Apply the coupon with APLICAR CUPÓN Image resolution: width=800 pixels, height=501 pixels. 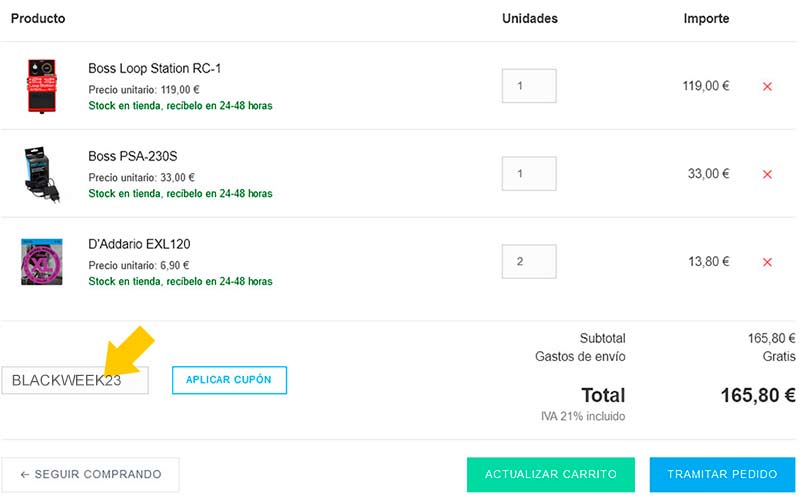click(x=229, y=380)
